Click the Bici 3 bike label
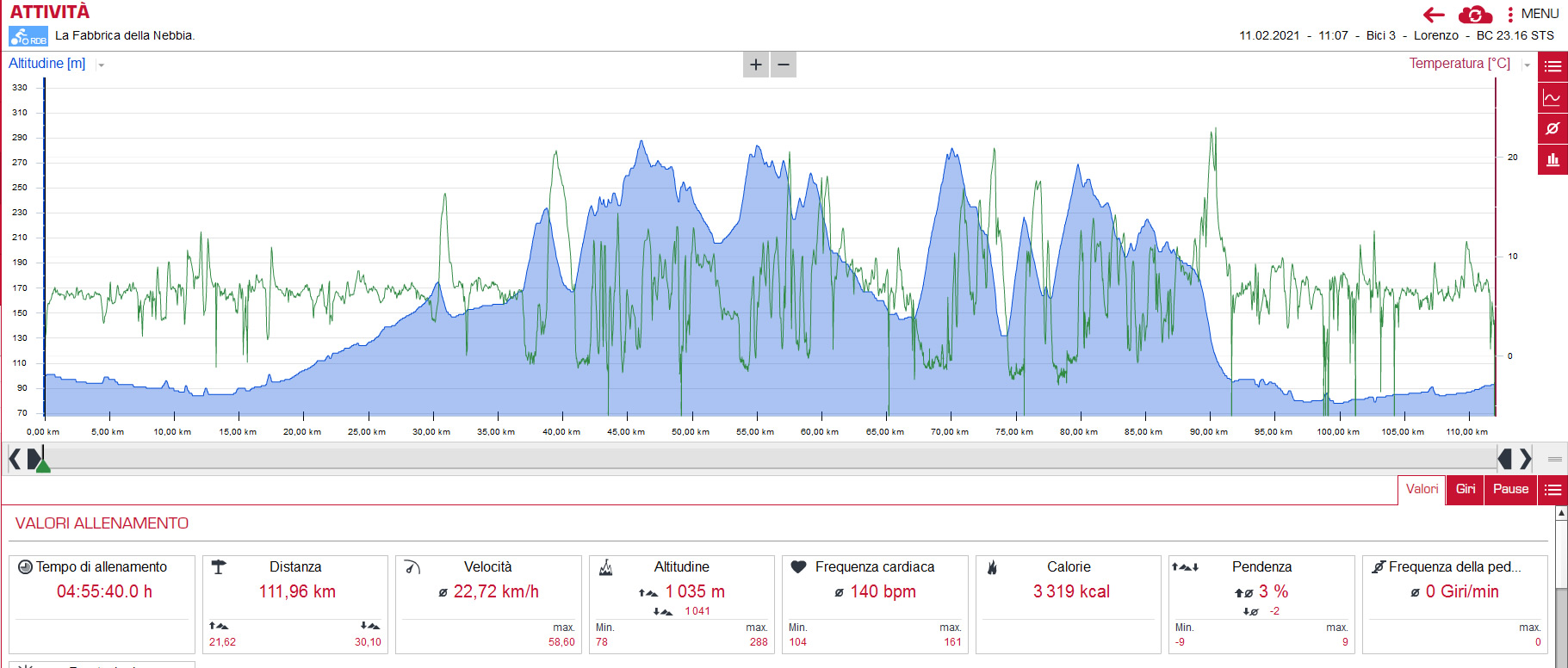1568x668 pixels. tap(1381, 35)
